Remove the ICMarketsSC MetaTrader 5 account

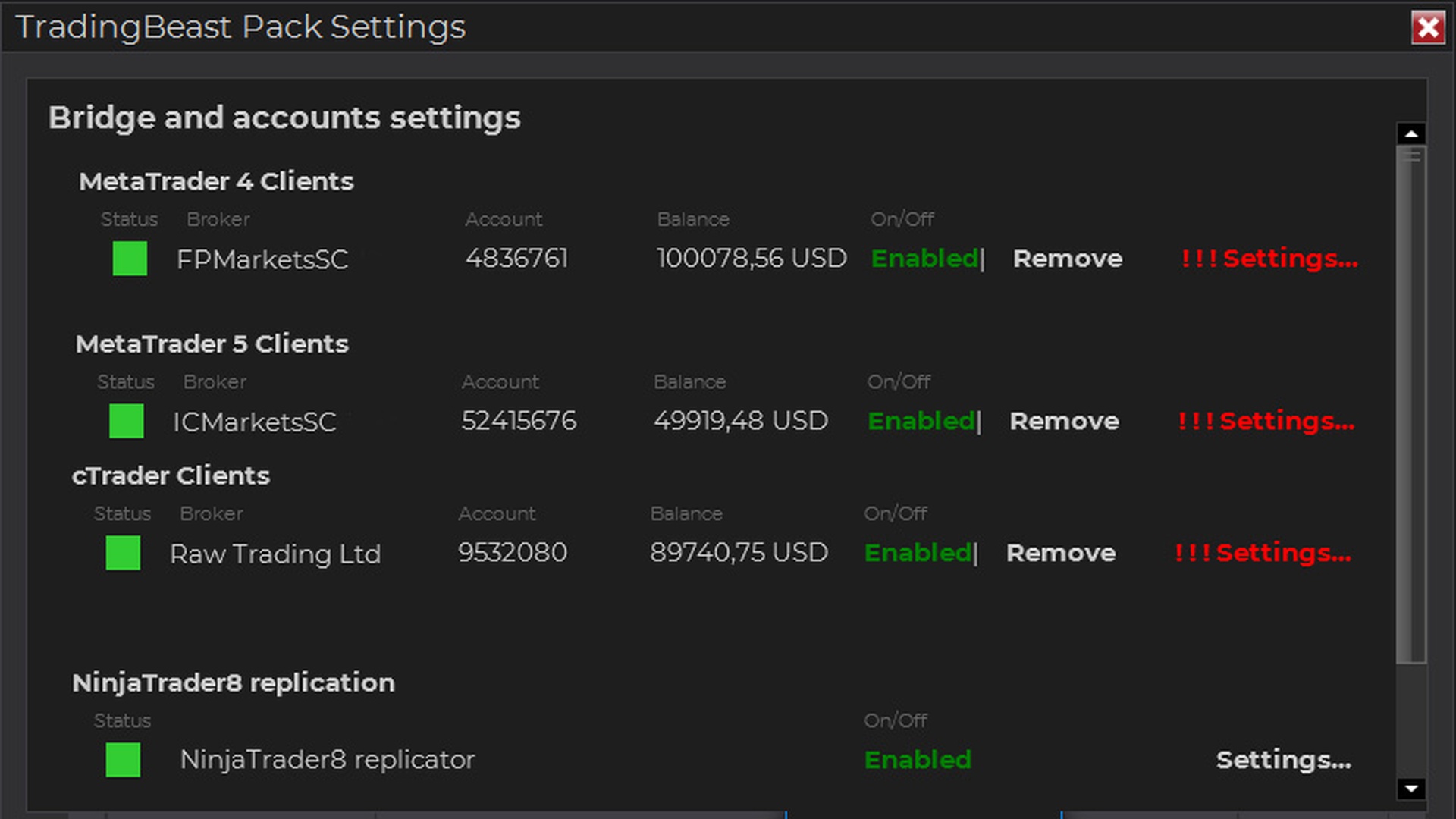pyautogui.click(x=1064, y=421)
